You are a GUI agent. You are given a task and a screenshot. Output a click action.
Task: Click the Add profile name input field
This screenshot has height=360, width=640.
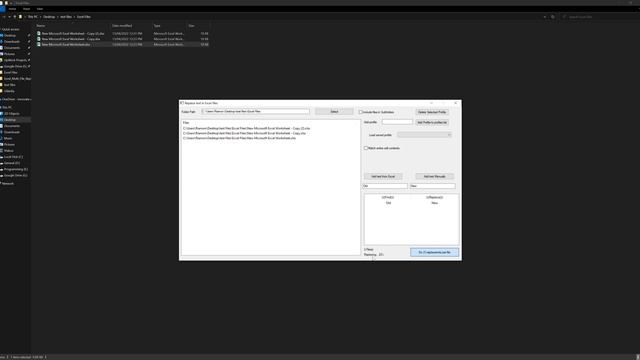click(x=397, y=122)
